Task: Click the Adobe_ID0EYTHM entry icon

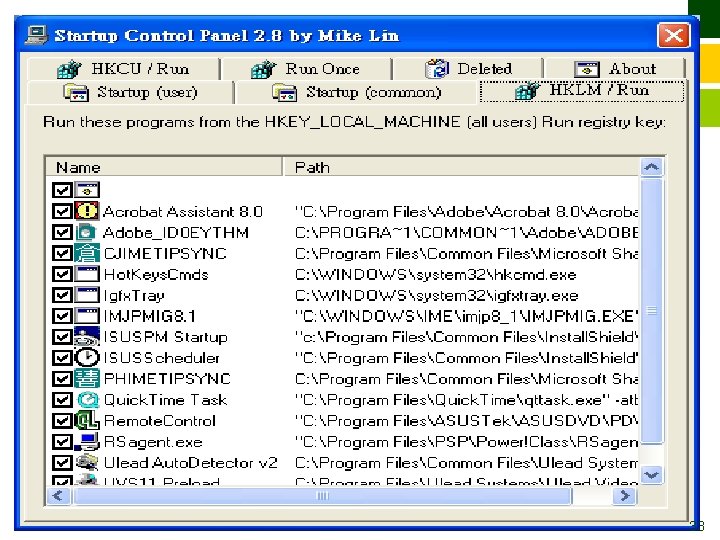Action: (87, 232)
